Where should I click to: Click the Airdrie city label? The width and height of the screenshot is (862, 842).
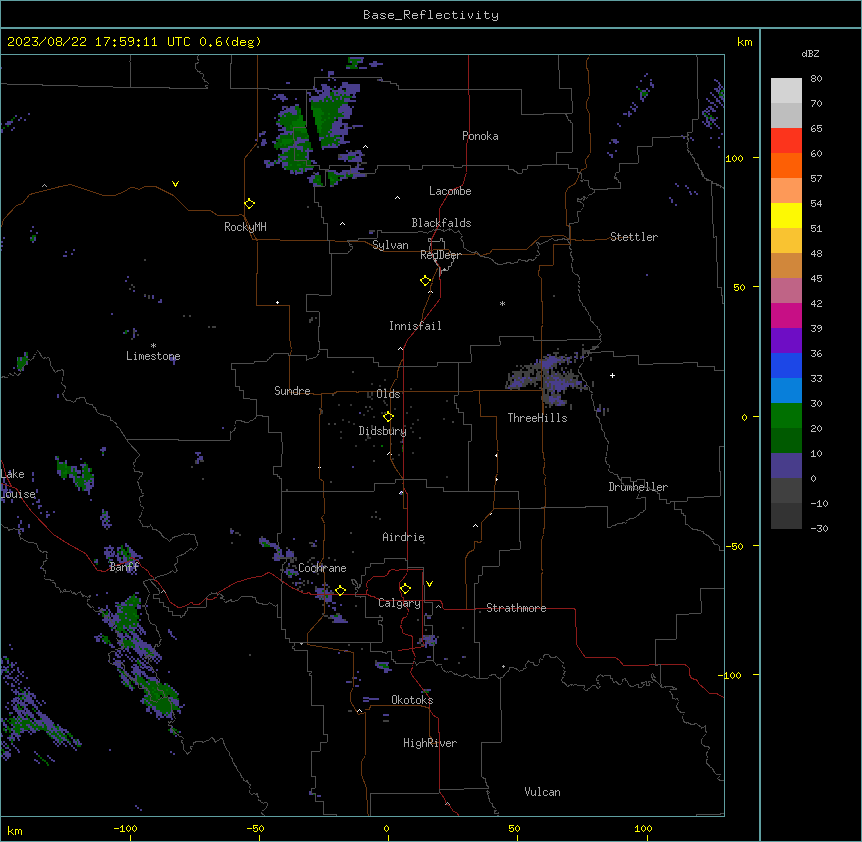click(404, 537)
